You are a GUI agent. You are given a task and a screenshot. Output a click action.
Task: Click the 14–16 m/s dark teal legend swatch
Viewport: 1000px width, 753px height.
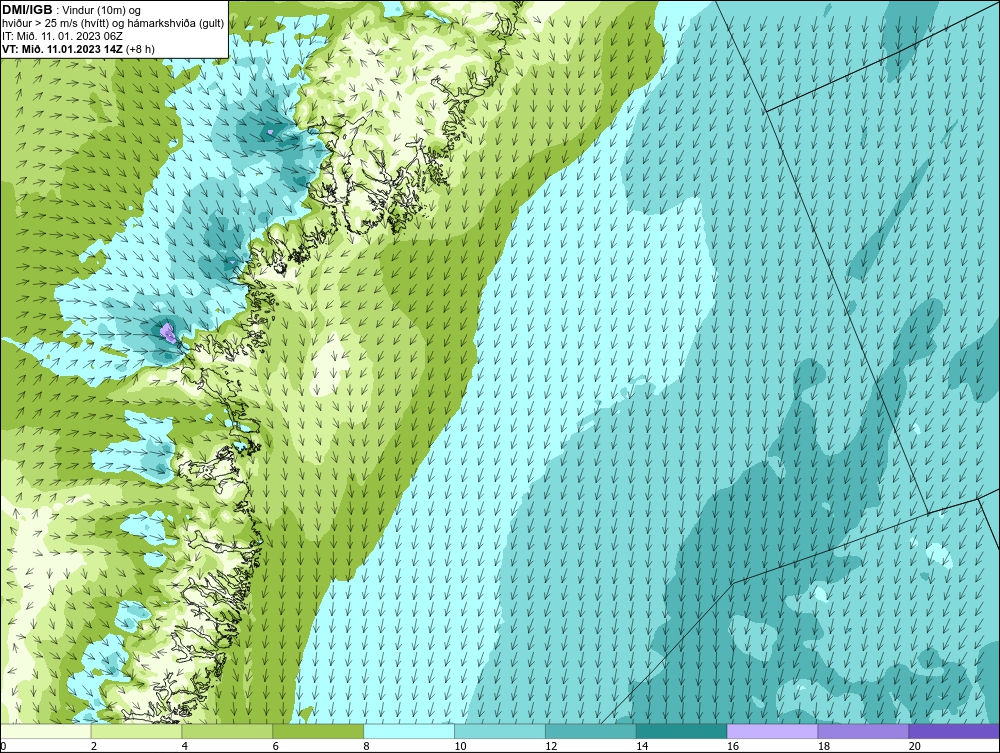point(682,731)
